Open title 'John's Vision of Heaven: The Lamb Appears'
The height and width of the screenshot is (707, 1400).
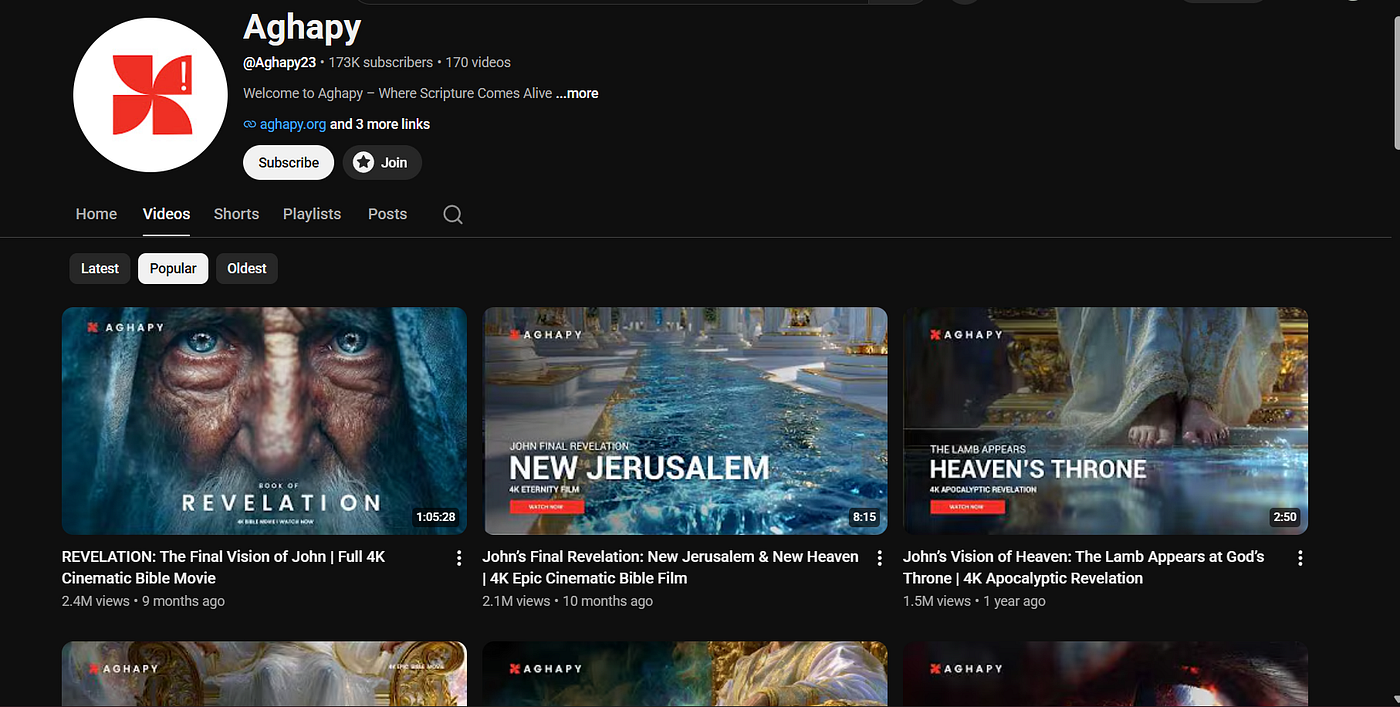[x=1084, y=567]
